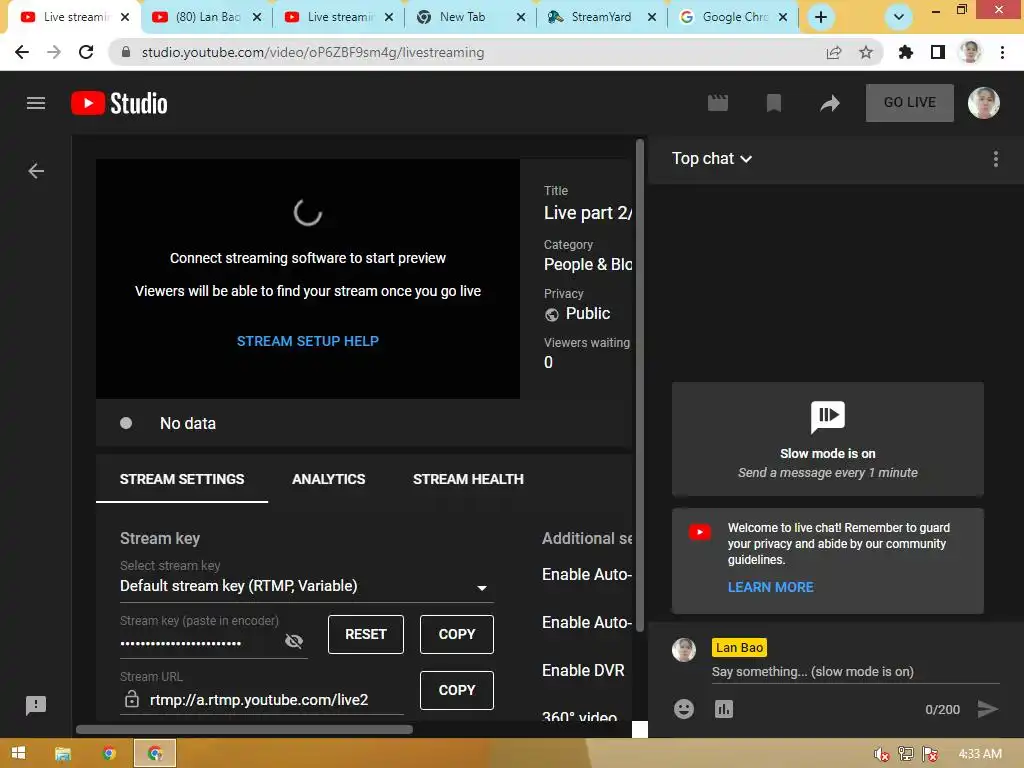1024x768 pixels.
Task: Reveal stream key with the eye icon
Action: click(294, 641)
